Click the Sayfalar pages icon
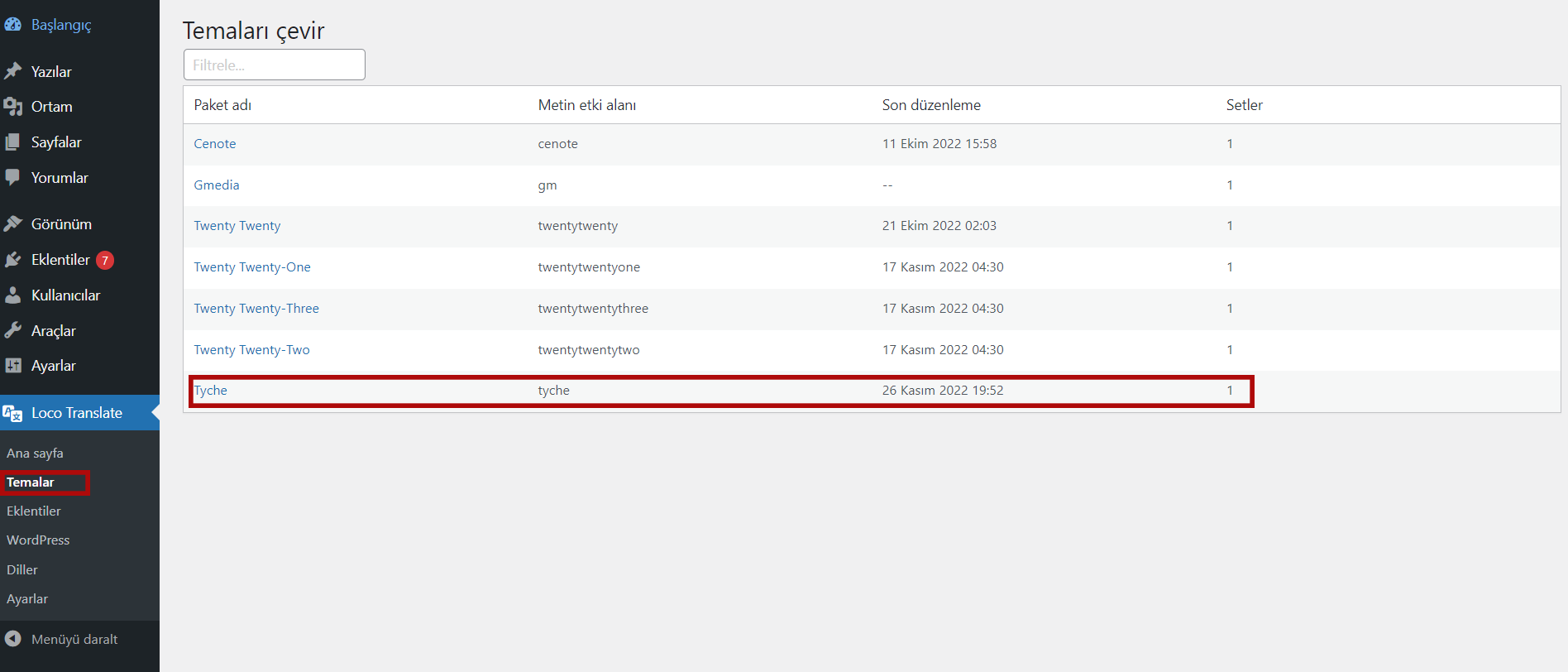 click(12, 142)
